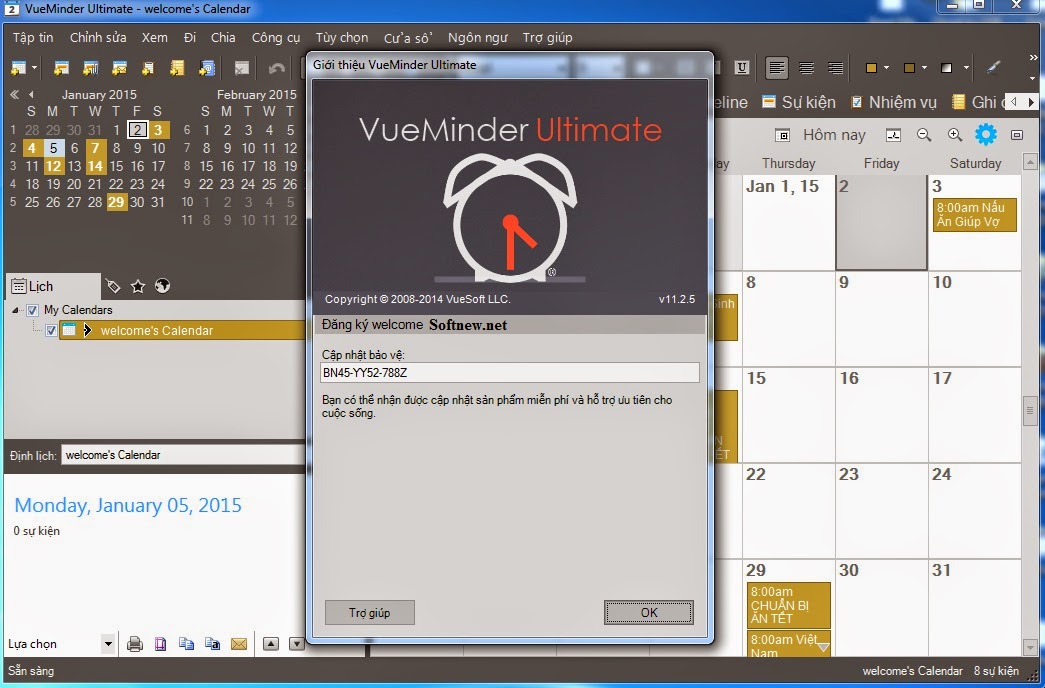This screenshot has width=1045, height=688.
Task: Open the Ngôn ngữ menu
Action: [x=477, y=37]
